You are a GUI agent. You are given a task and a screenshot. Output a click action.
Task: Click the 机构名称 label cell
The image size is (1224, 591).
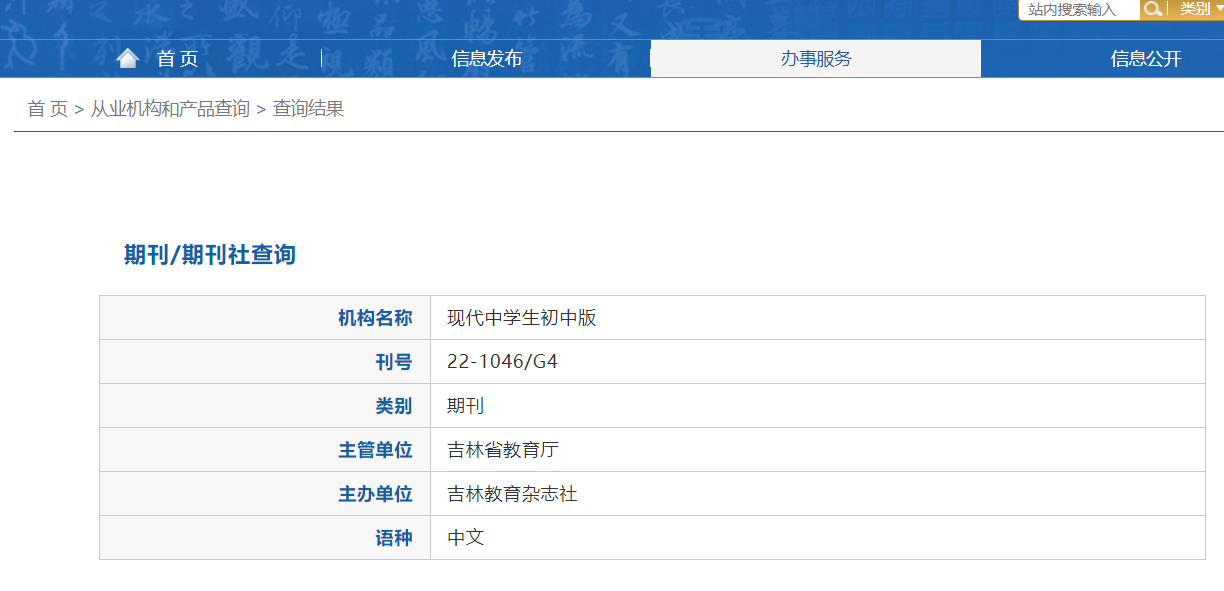[265, 318]
